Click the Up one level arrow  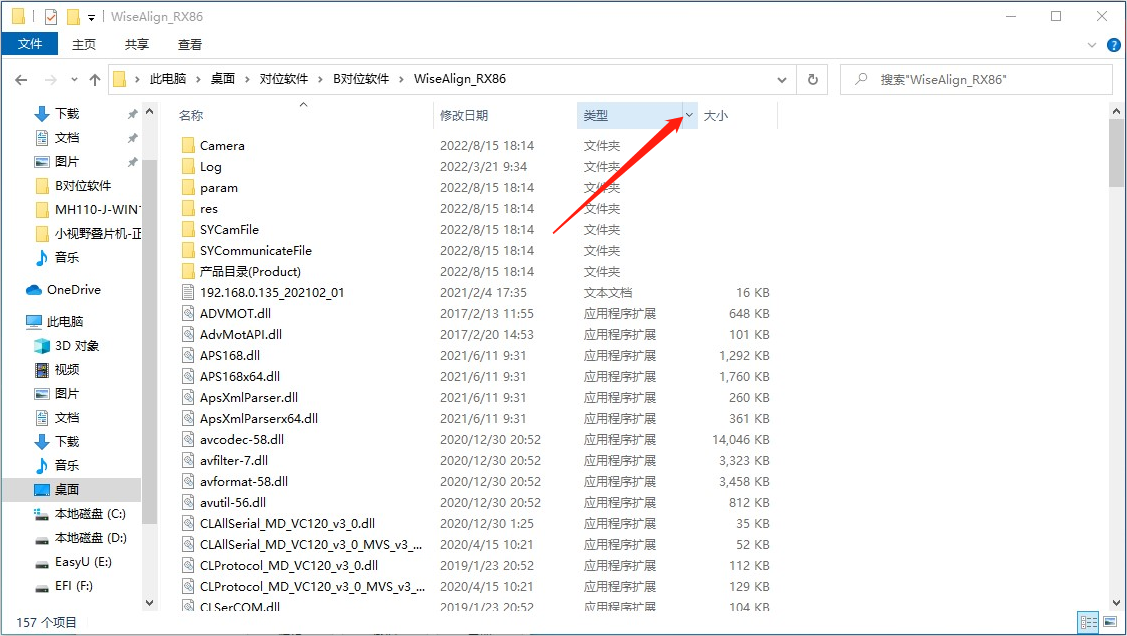click(95, 80)
